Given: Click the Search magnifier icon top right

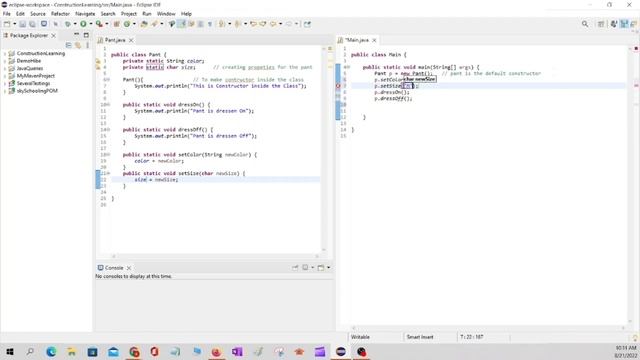Looking at the screenshot, I should (585, 24).
